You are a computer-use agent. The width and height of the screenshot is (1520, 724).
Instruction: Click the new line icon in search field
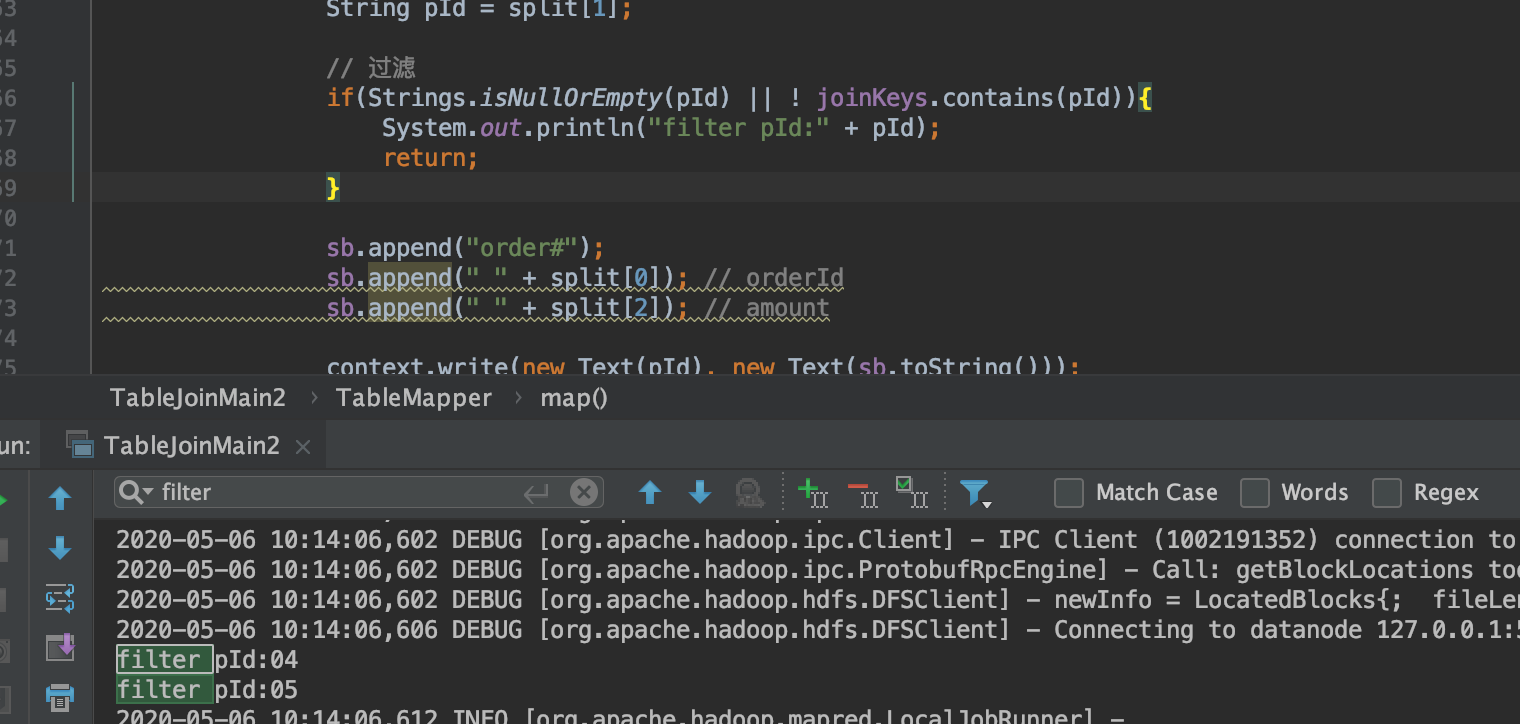537,492
